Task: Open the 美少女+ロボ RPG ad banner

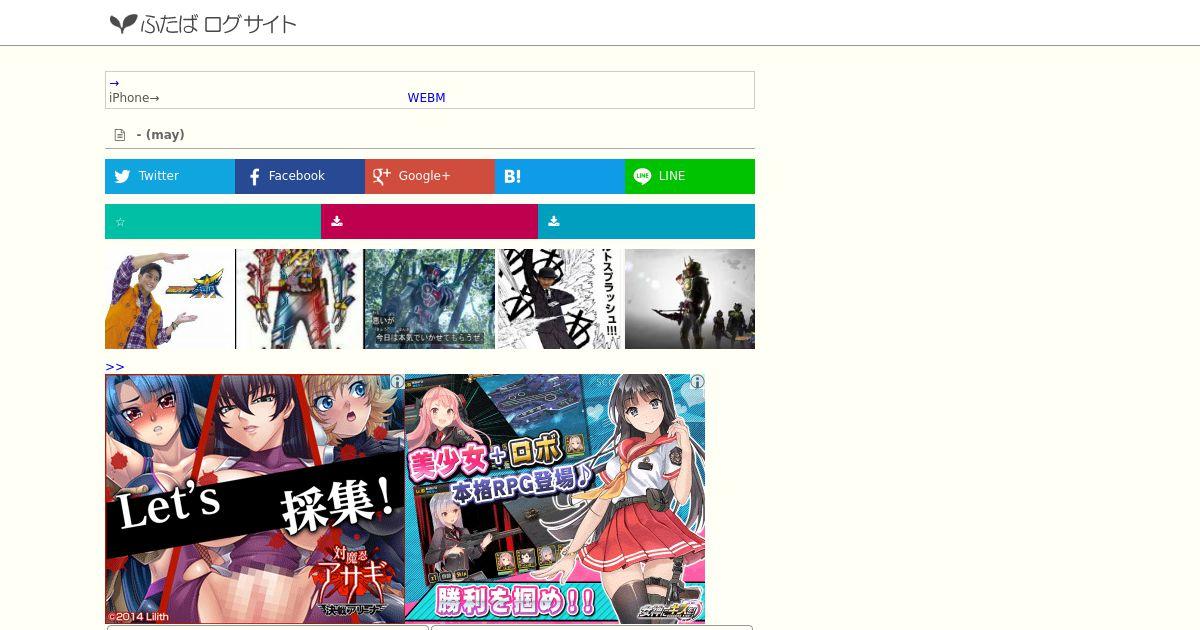Action: (555, 499)
